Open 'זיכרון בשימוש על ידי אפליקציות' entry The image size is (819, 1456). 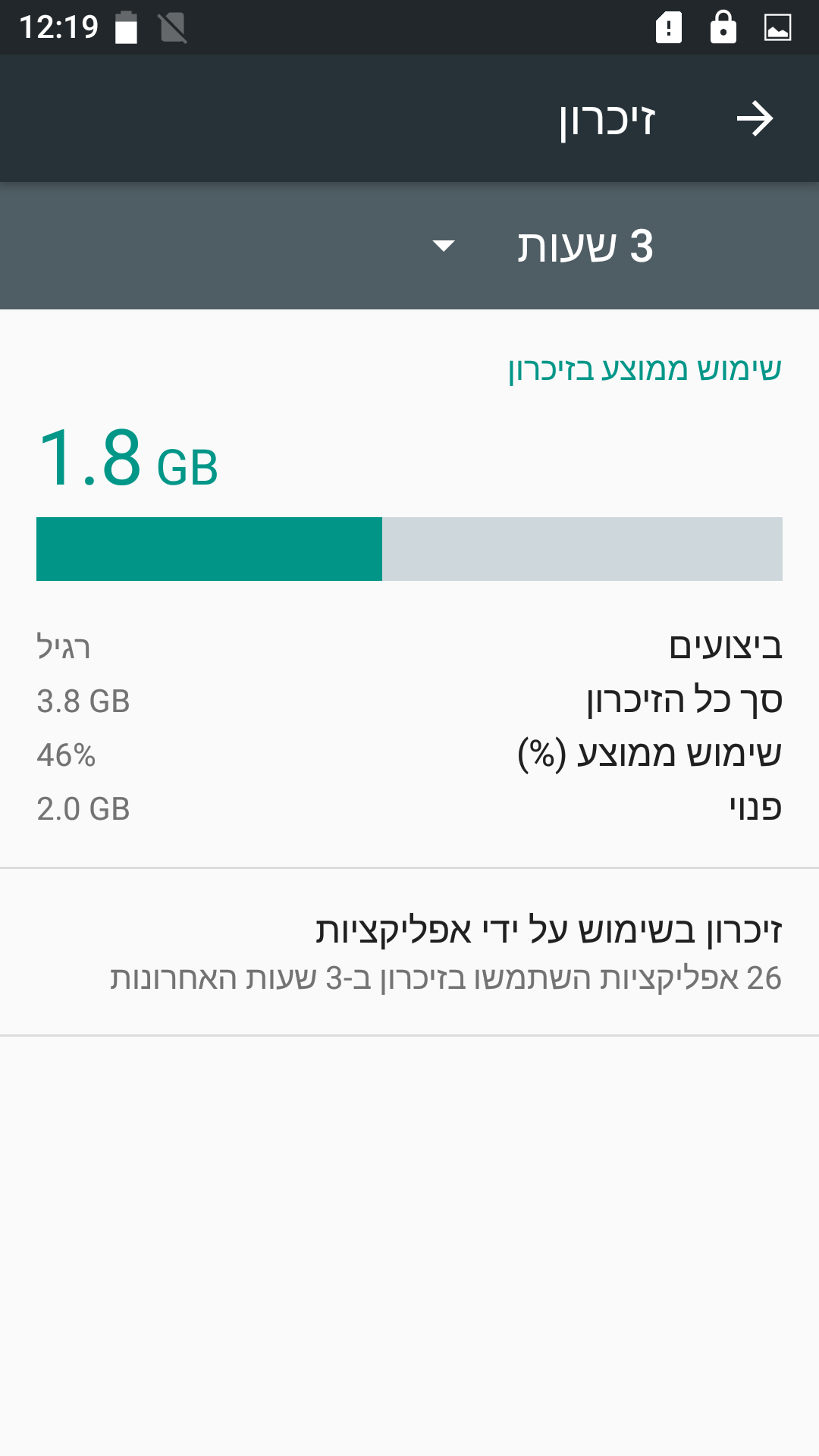(548, 930)
